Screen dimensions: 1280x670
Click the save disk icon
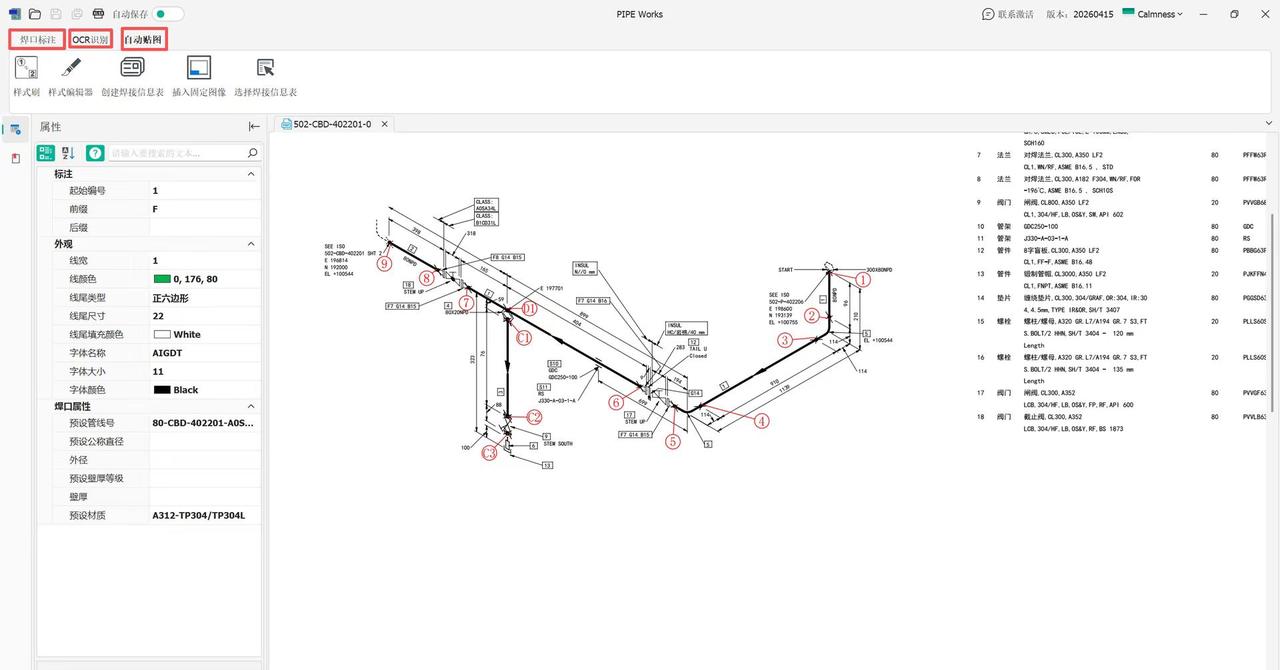tap(55, 14)
